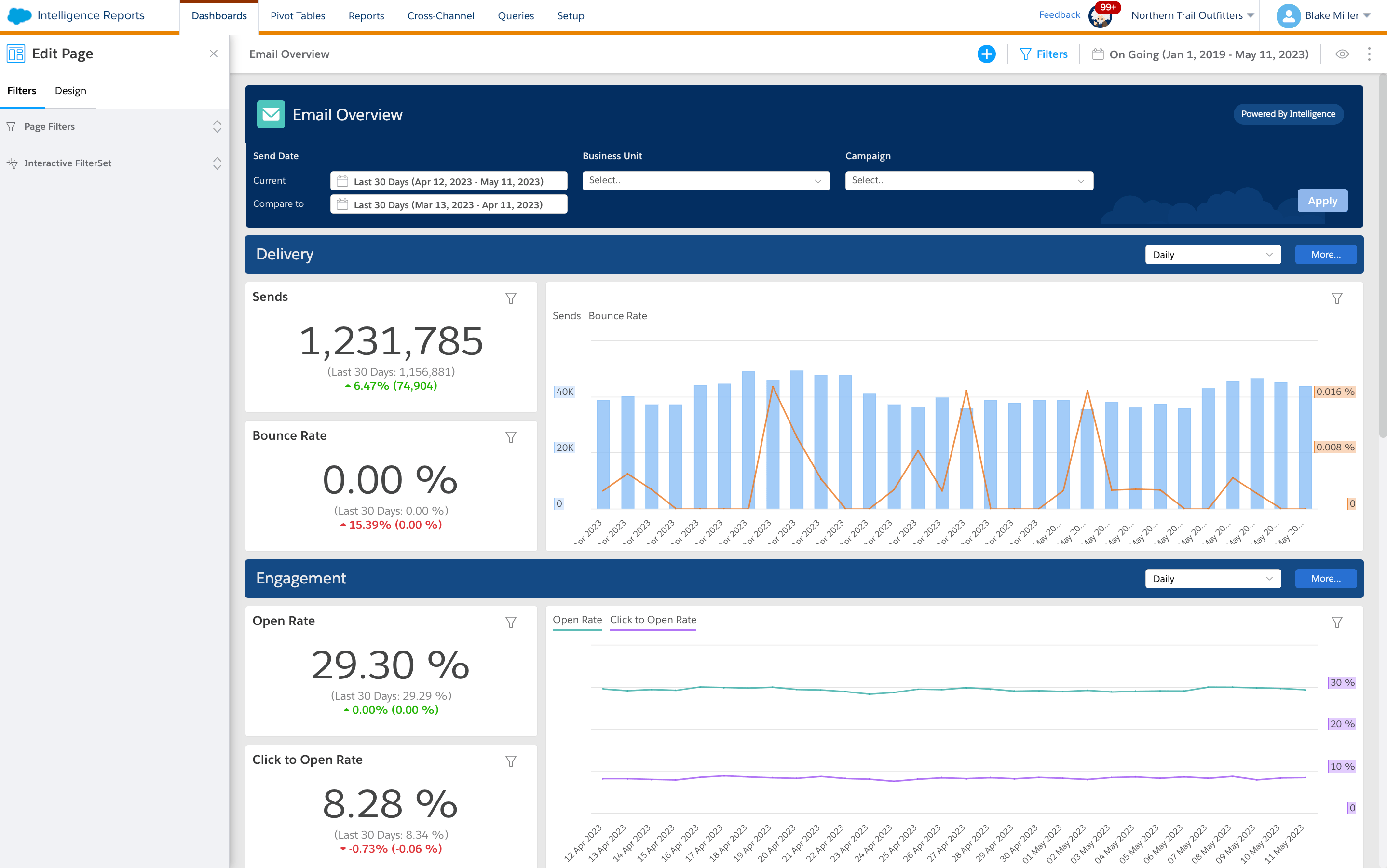Viewport: 1387px width, 868px height.
Task: Click the Open Rate widget filter icon
Action: [510, 622]
